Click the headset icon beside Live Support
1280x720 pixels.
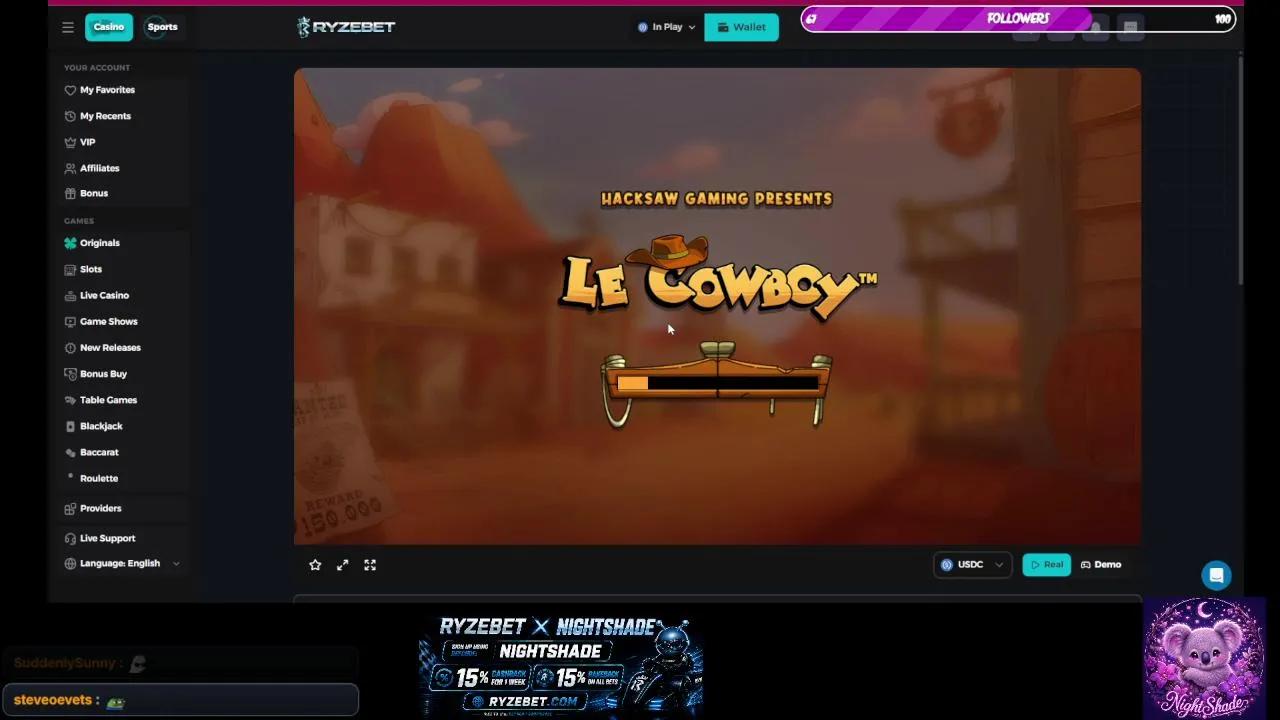[70, 538]
